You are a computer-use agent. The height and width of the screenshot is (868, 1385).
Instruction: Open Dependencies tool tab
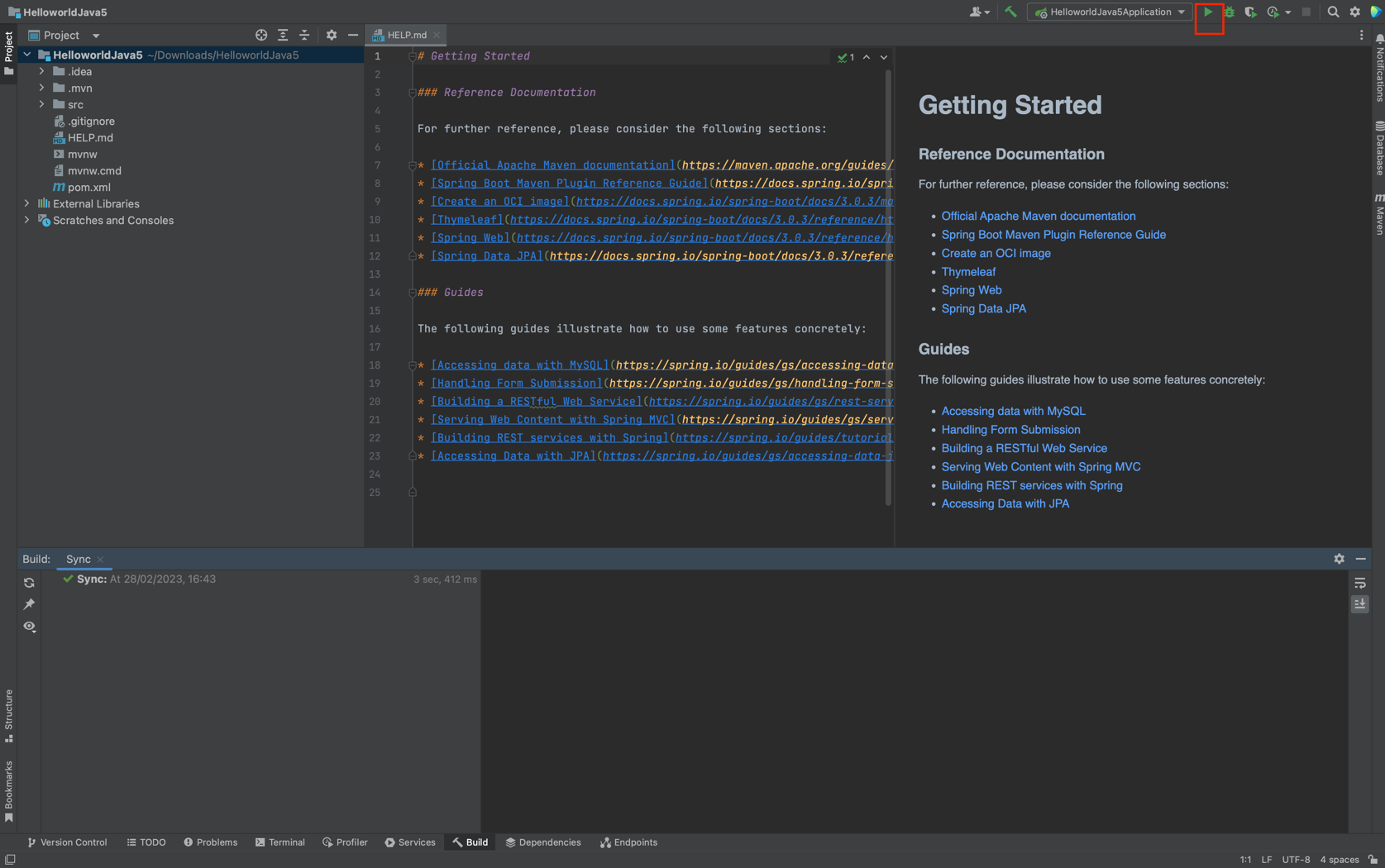pos(543,842)
